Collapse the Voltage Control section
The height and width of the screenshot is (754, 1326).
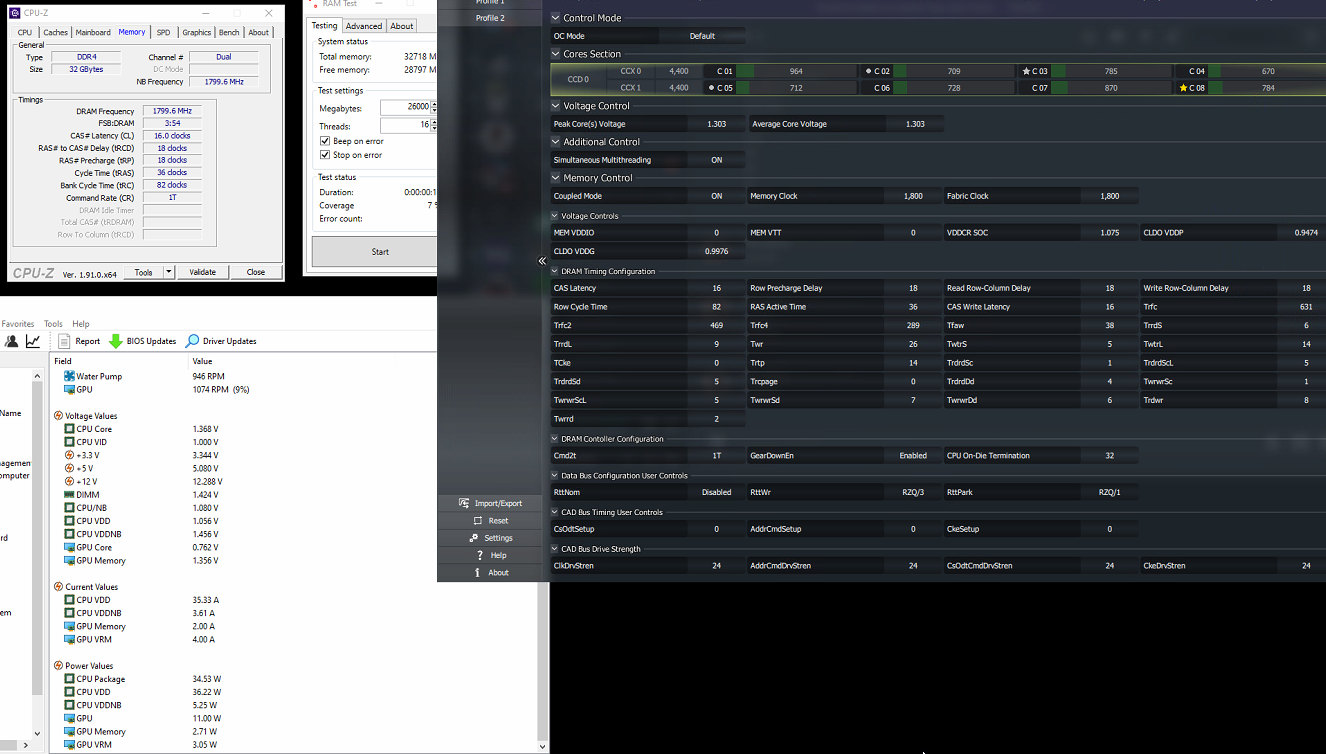pyautogui.click(x=556, y=106)
